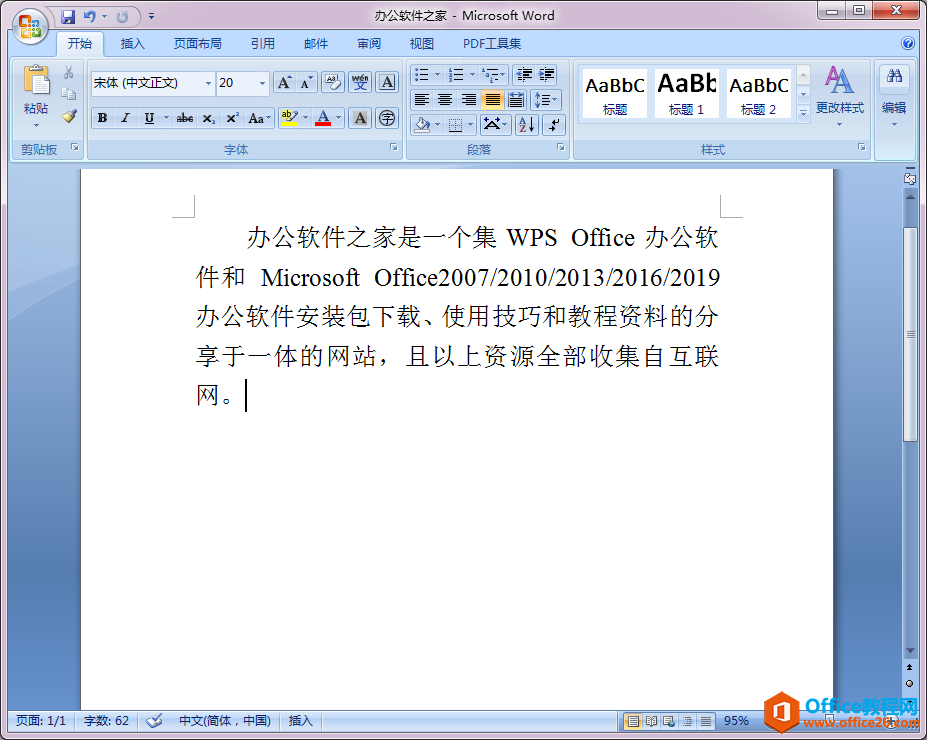Apply the red font color
This screenshot has height=740, width=927.
click(x=323, y=118)
